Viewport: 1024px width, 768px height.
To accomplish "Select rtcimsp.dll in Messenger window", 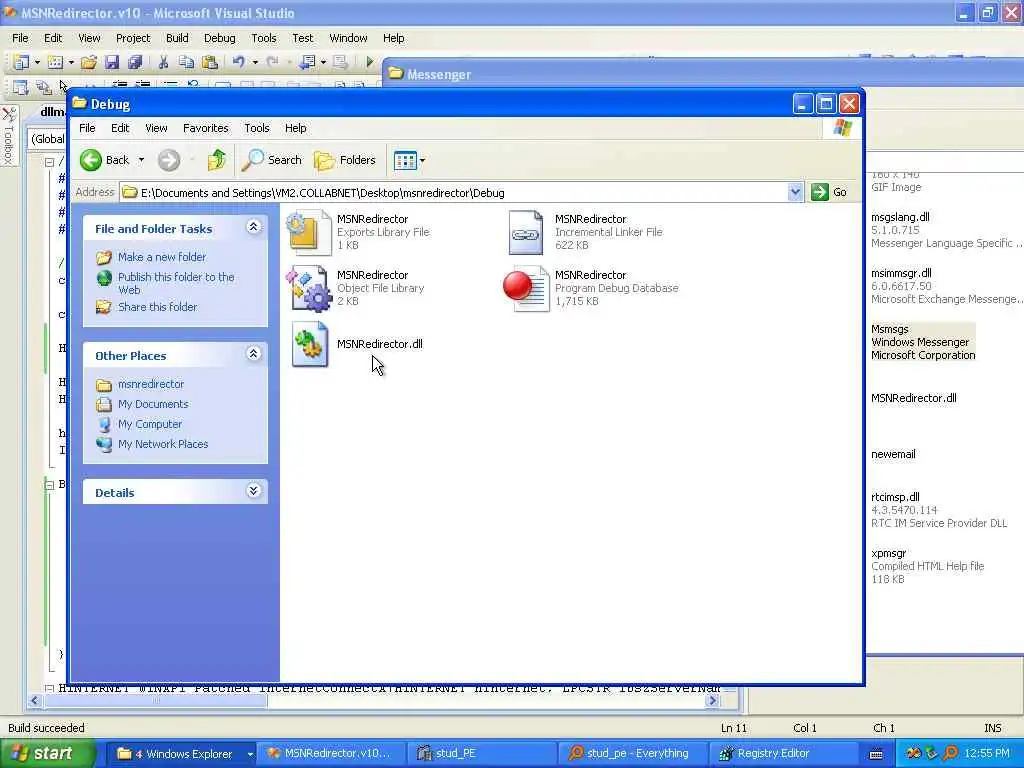I will click(938, 510).
